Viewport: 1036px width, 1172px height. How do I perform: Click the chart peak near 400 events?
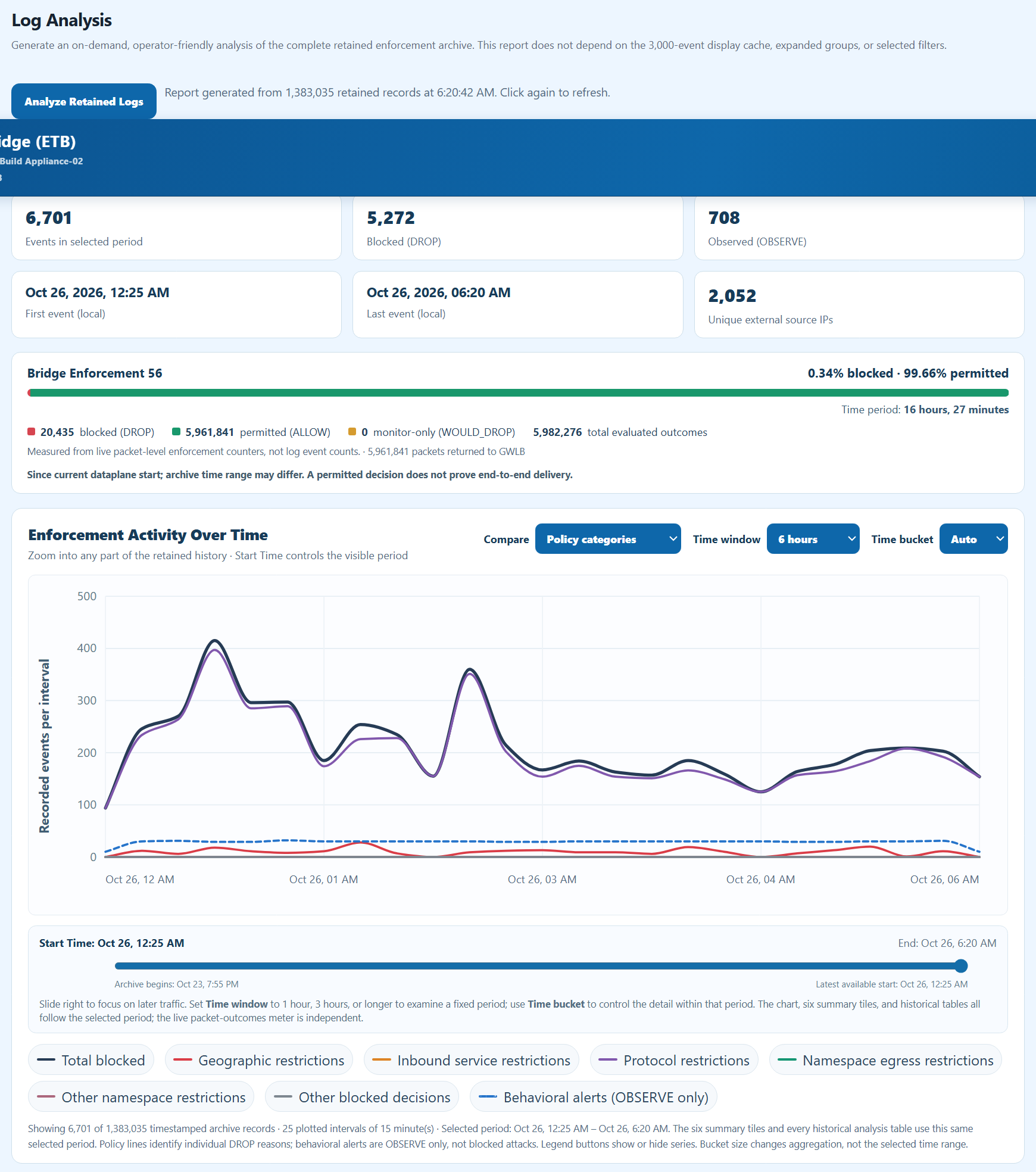tap(215, 641)
